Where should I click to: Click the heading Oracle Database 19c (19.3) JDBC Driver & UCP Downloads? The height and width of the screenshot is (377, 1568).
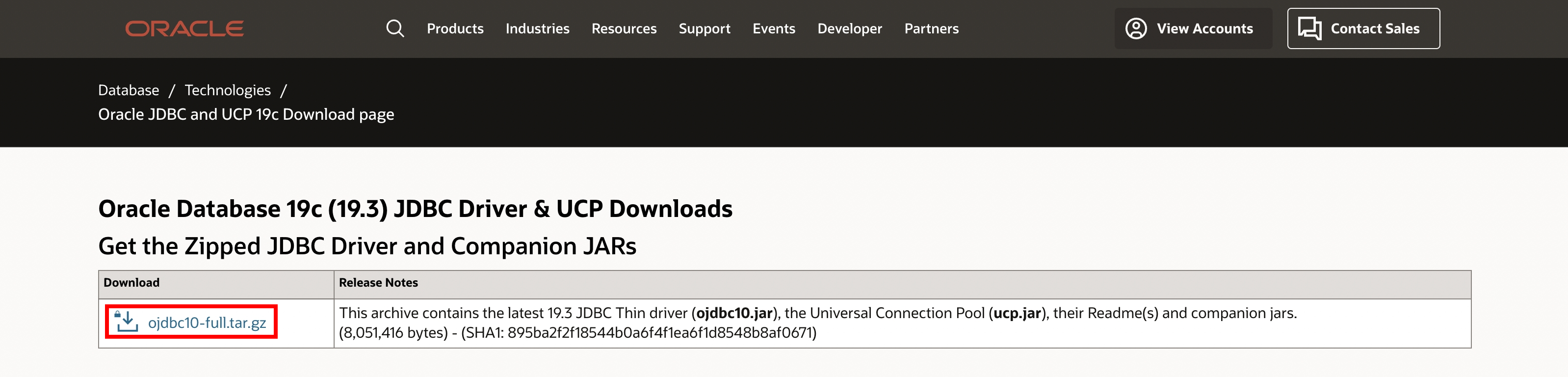pos(415,209)
